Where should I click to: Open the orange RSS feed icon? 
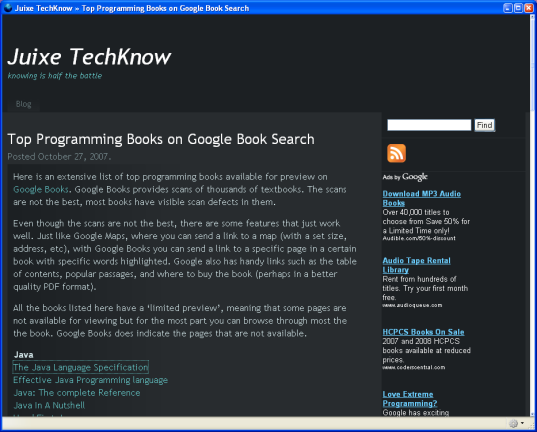pyautogui.click(x=396, y=153)
